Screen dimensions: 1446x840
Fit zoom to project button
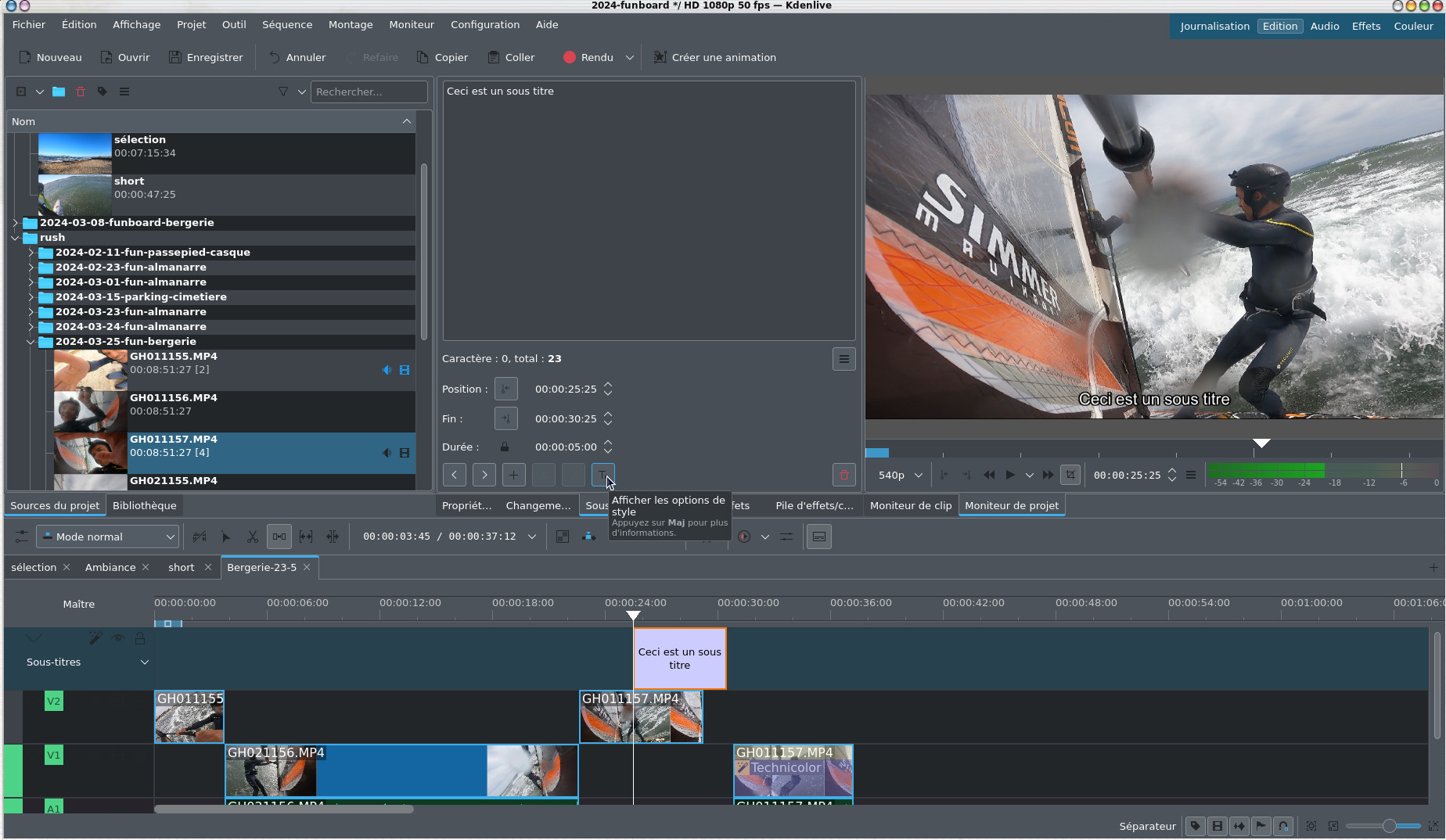pos(1311,826)
